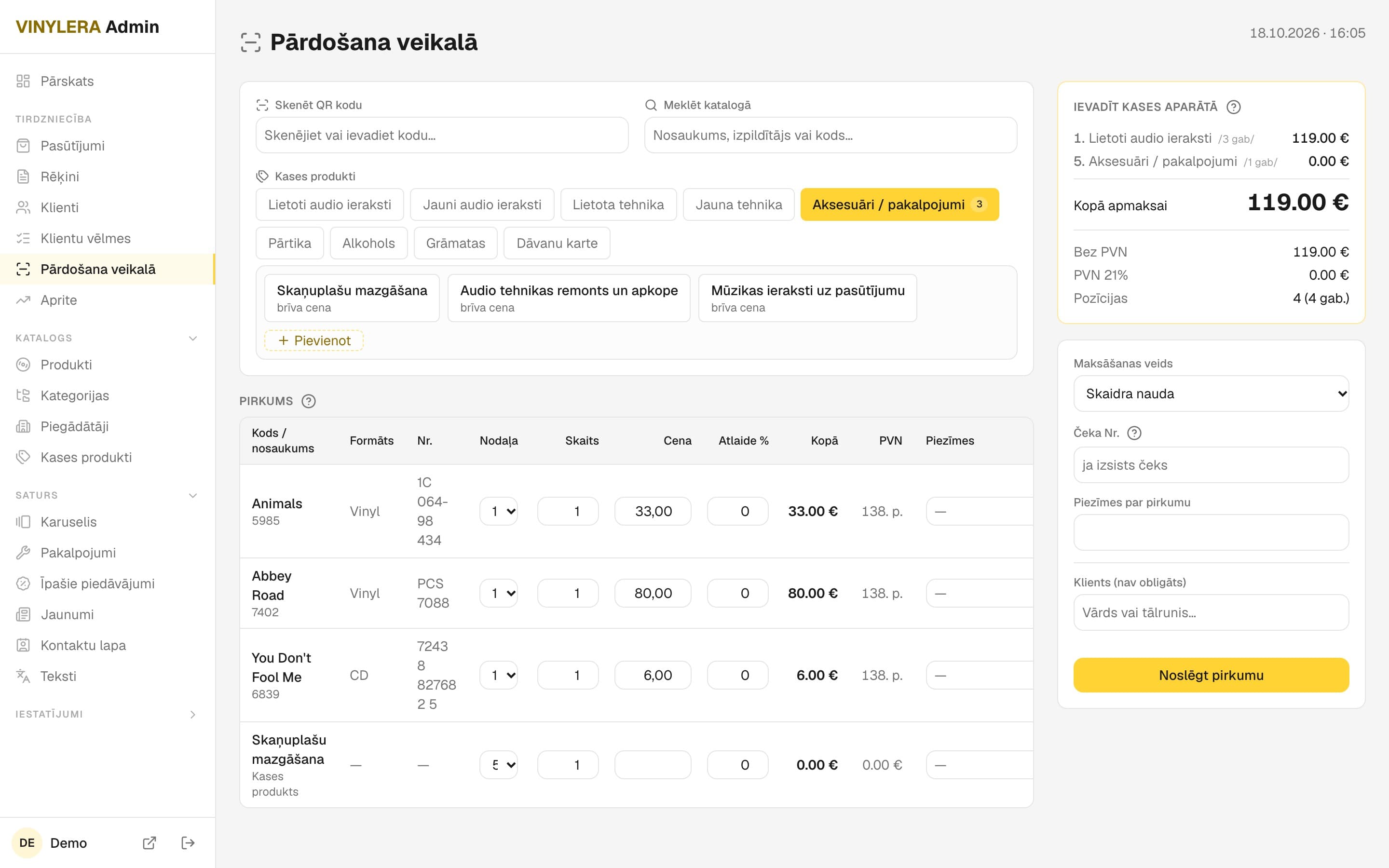1389x868 pixels.
Task: Click help icon next to Ievadīt kases aparātā
Action: 1233,107
